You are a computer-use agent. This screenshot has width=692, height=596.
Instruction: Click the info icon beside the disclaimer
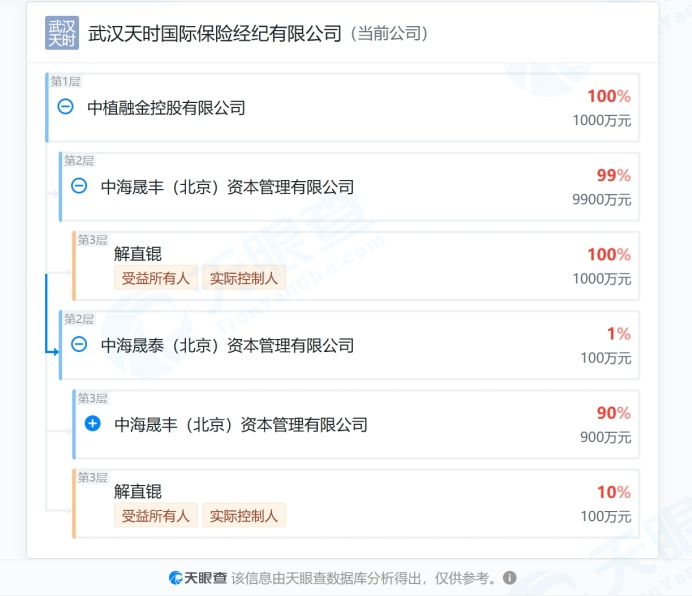pos(510,577)
